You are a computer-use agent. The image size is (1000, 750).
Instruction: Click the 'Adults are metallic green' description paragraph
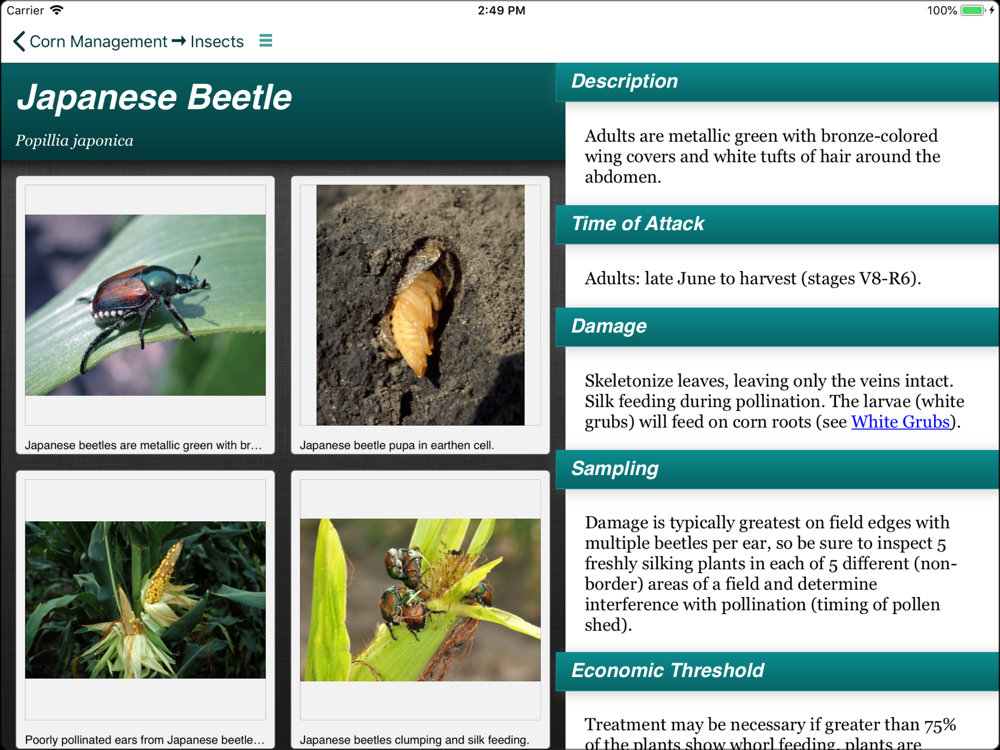point(763,156)
